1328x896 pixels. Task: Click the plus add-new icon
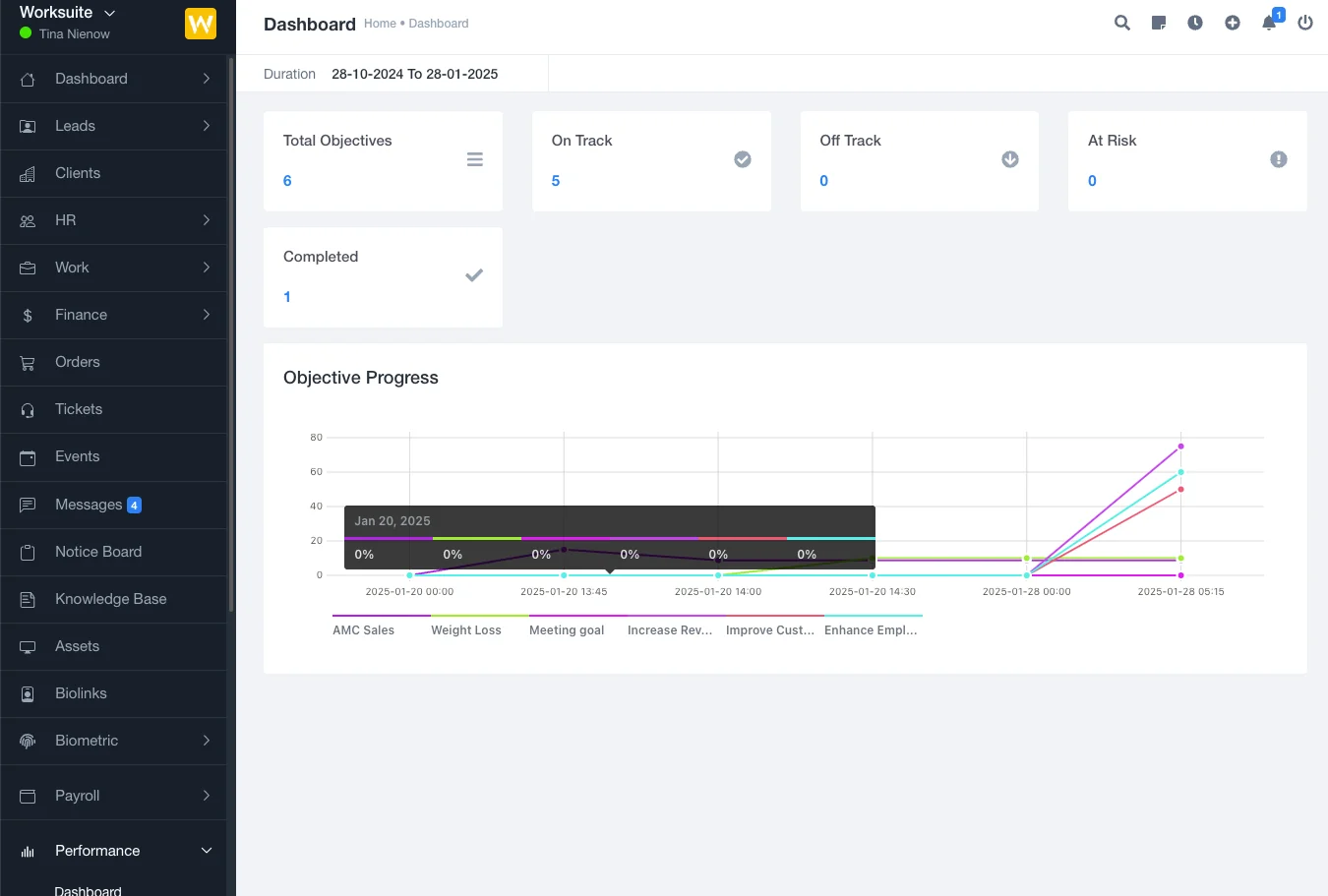(1233, 23)
